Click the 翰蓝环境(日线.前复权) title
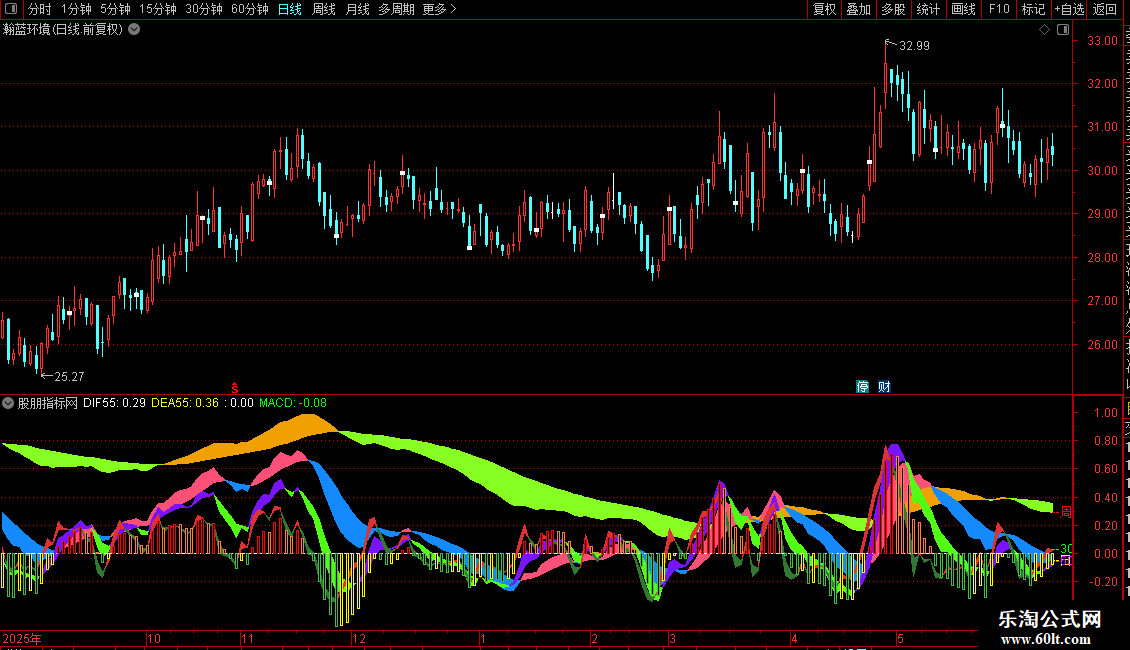 pos(63,30)
